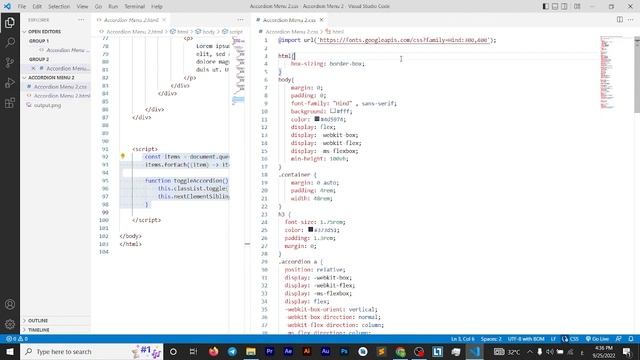Toggle secondary side bar visibility
640x360 pixels.
coord(564,7)
